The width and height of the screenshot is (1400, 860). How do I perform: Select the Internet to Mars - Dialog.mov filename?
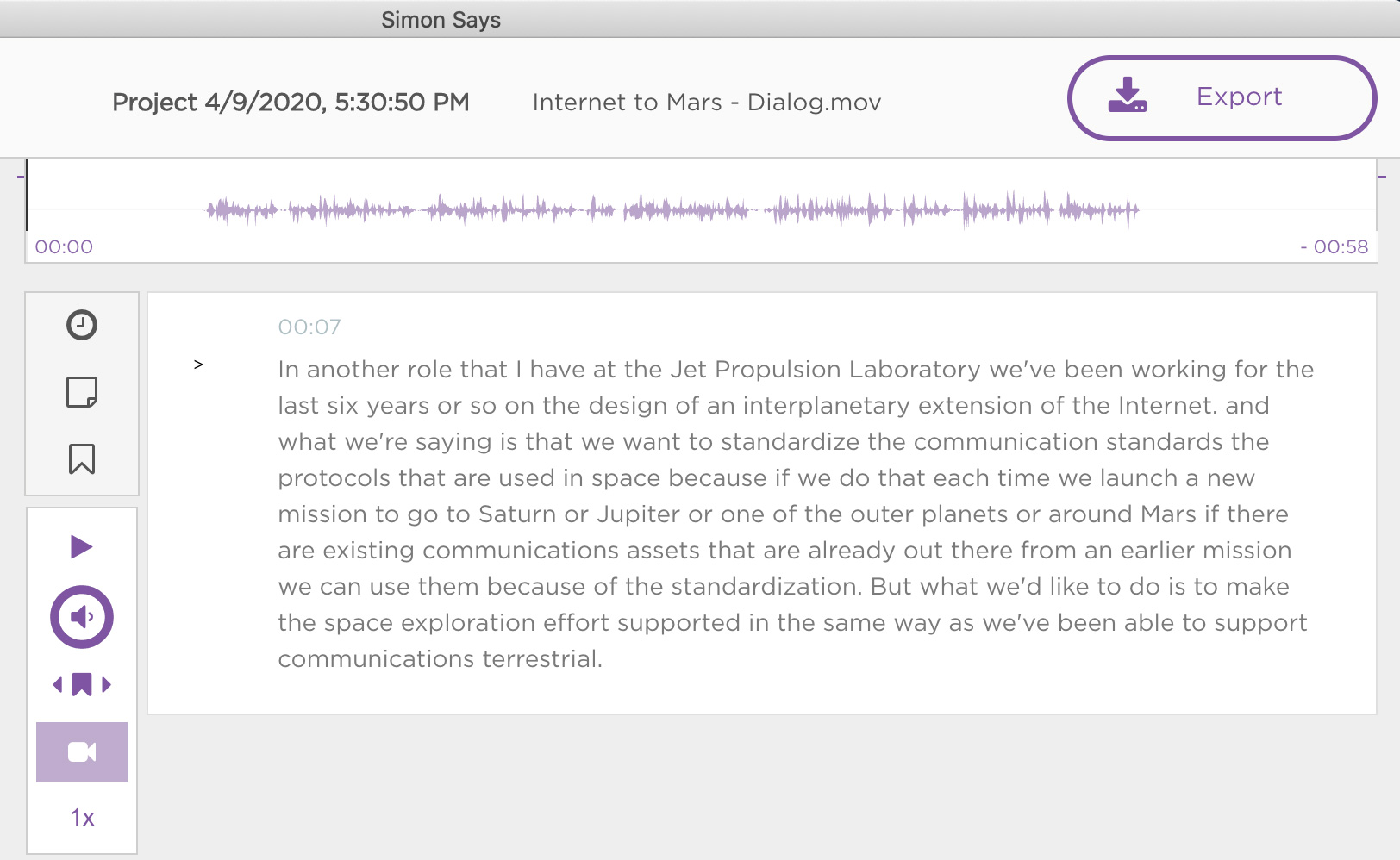tap(707, 103)
